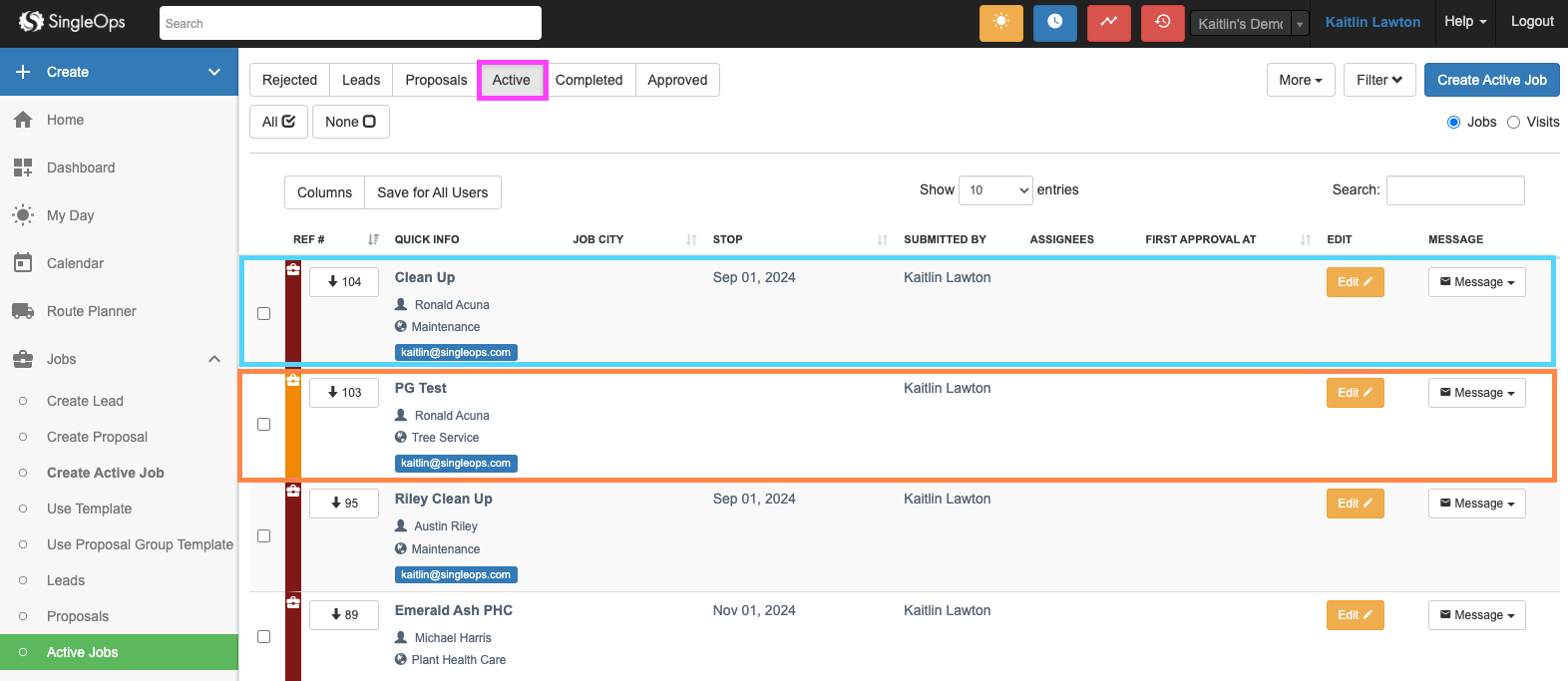Click the orange status bar on PG Test
Image resolution: width=1568 pixels, height=681 pixels.
pyautogui.click(x=293, y=429)
